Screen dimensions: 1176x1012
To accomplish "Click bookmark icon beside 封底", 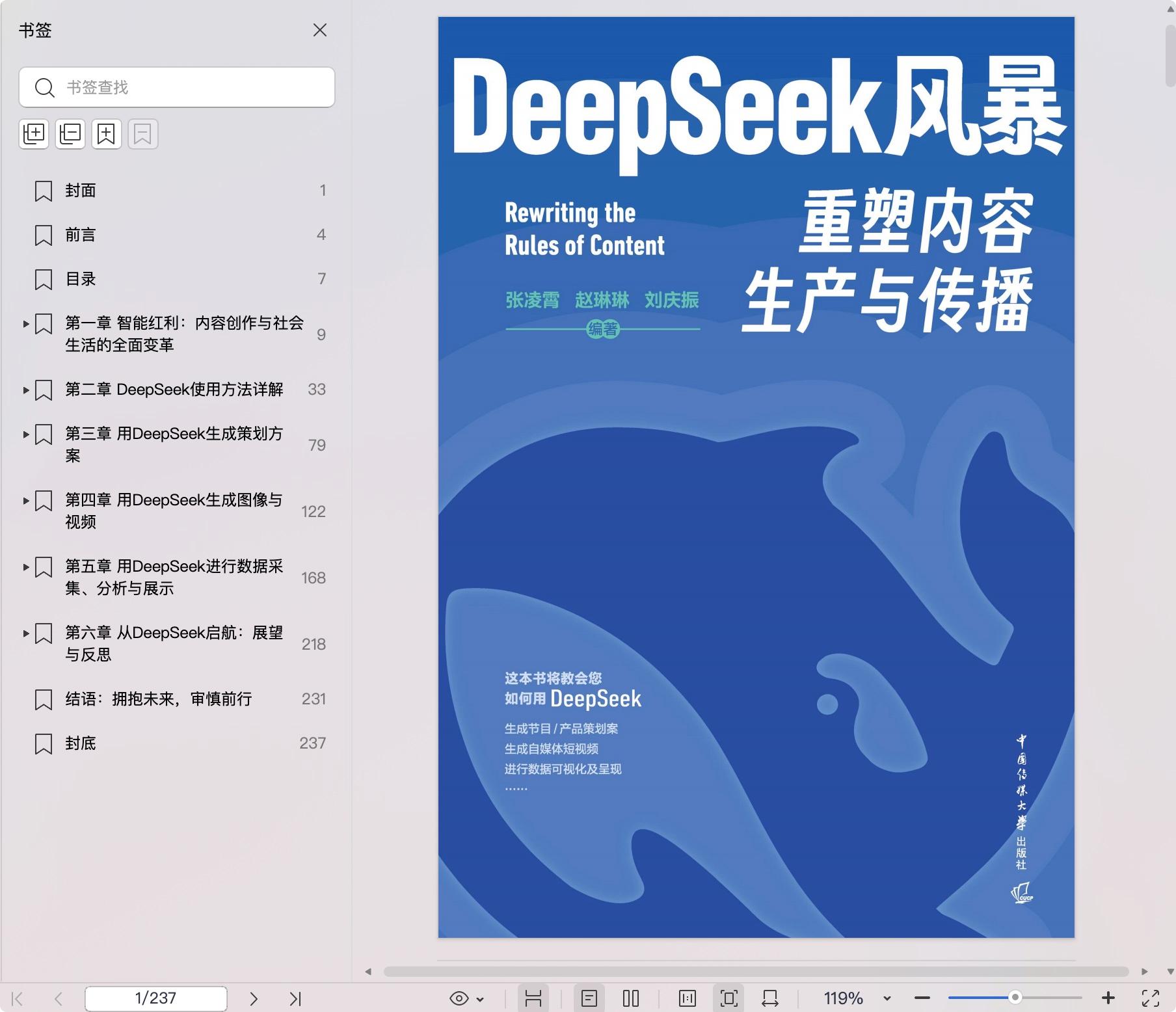I will [44, 744].
